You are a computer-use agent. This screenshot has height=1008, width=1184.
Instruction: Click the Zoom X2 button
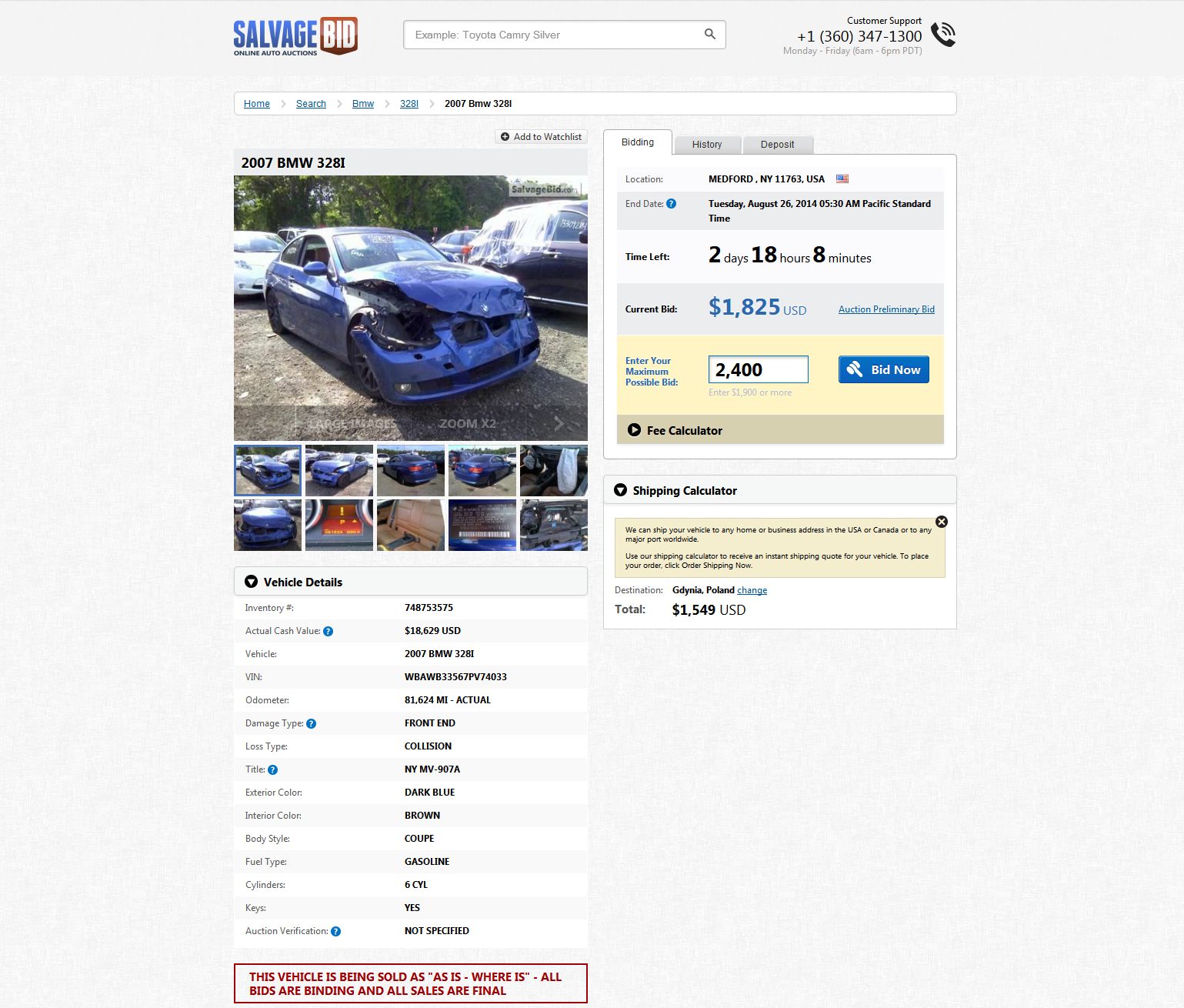tap(468, 423)
